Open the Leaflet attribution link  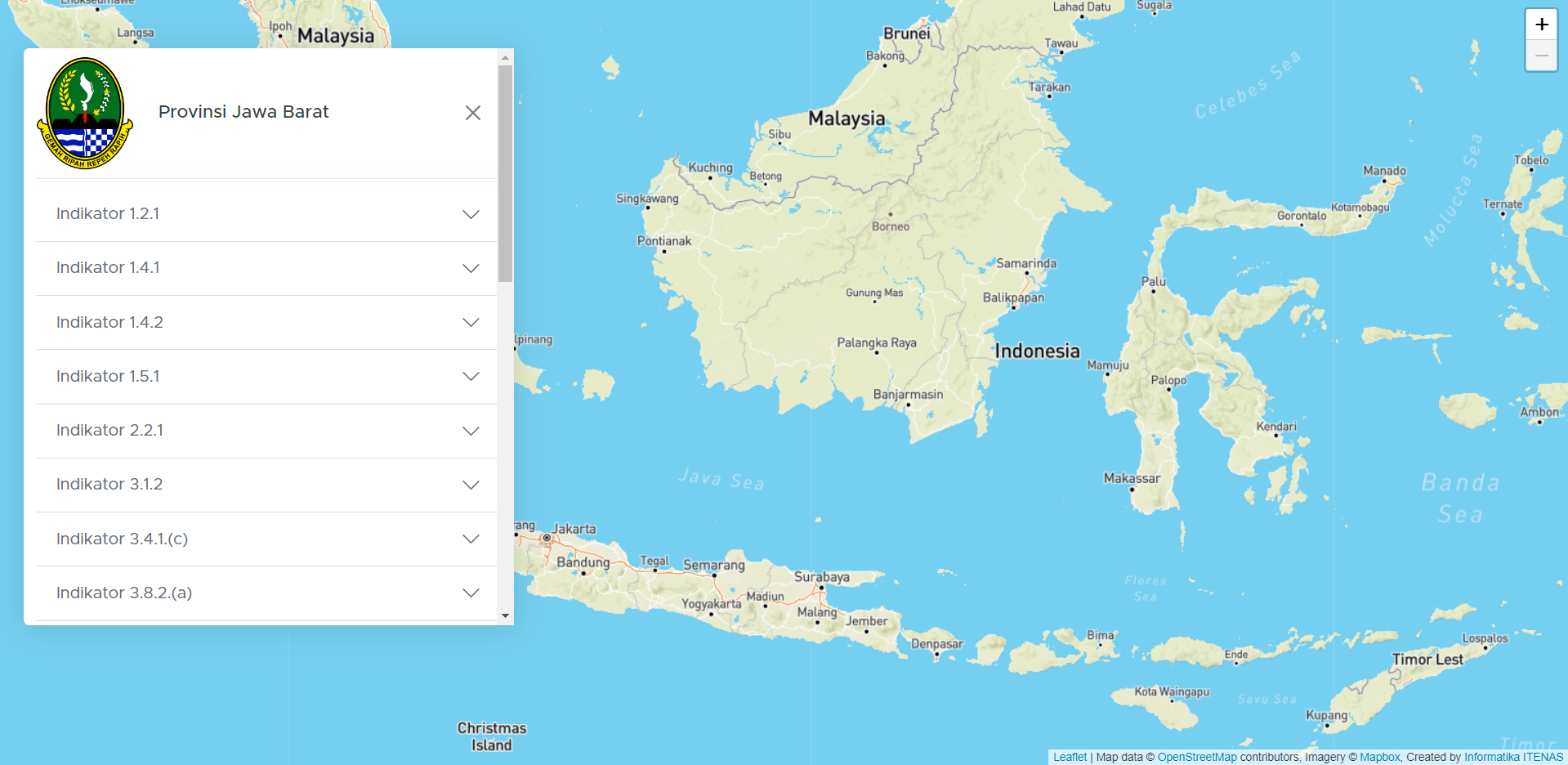click(x=1070, y=757)
